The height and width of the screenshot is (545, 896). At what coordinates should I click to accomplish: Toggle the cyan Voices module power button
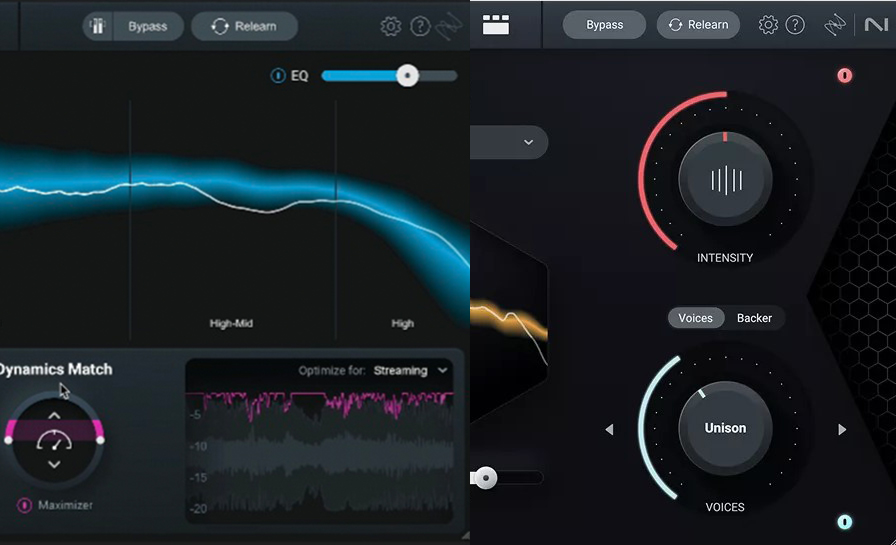tap(845, 522)
